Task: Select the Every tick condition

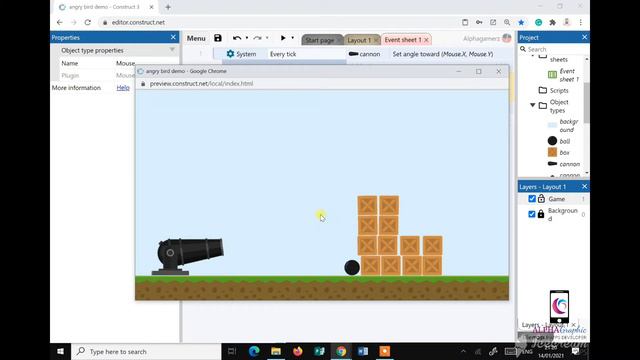Action: point(283,54)
